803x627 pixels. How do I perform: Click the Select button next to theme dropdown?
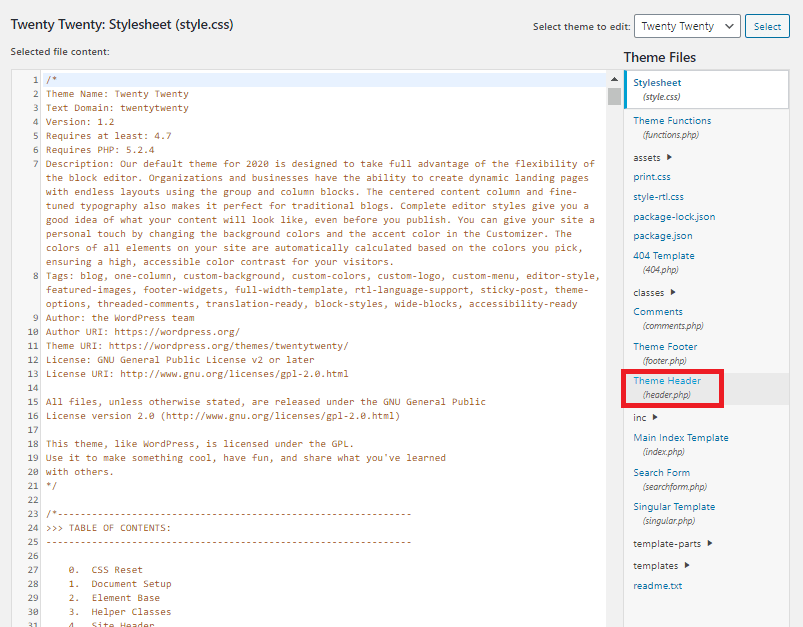(767, 26)
